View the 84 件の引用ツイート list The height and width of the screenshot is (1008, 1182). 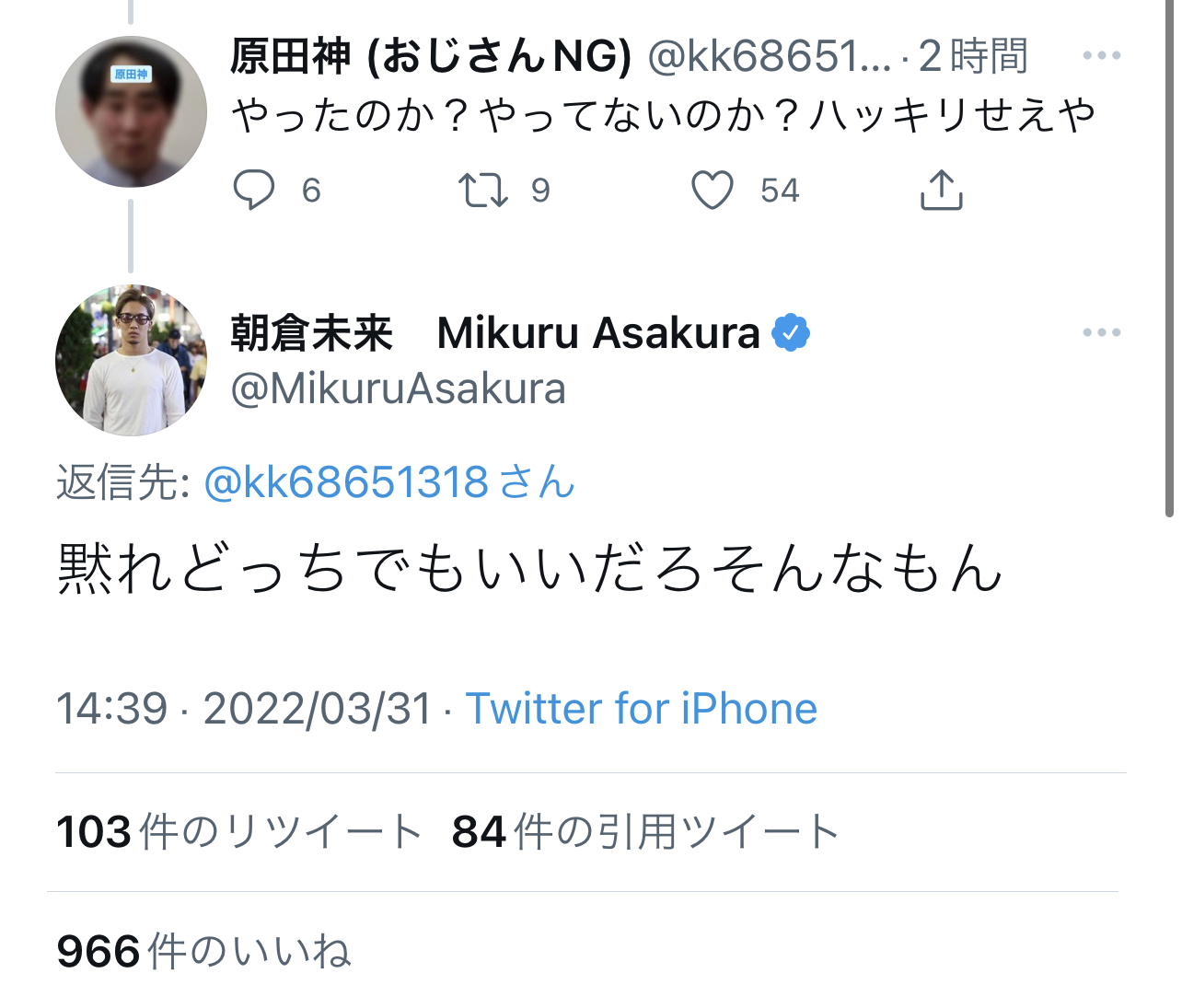pyautogui.click(x=644, y=832)
